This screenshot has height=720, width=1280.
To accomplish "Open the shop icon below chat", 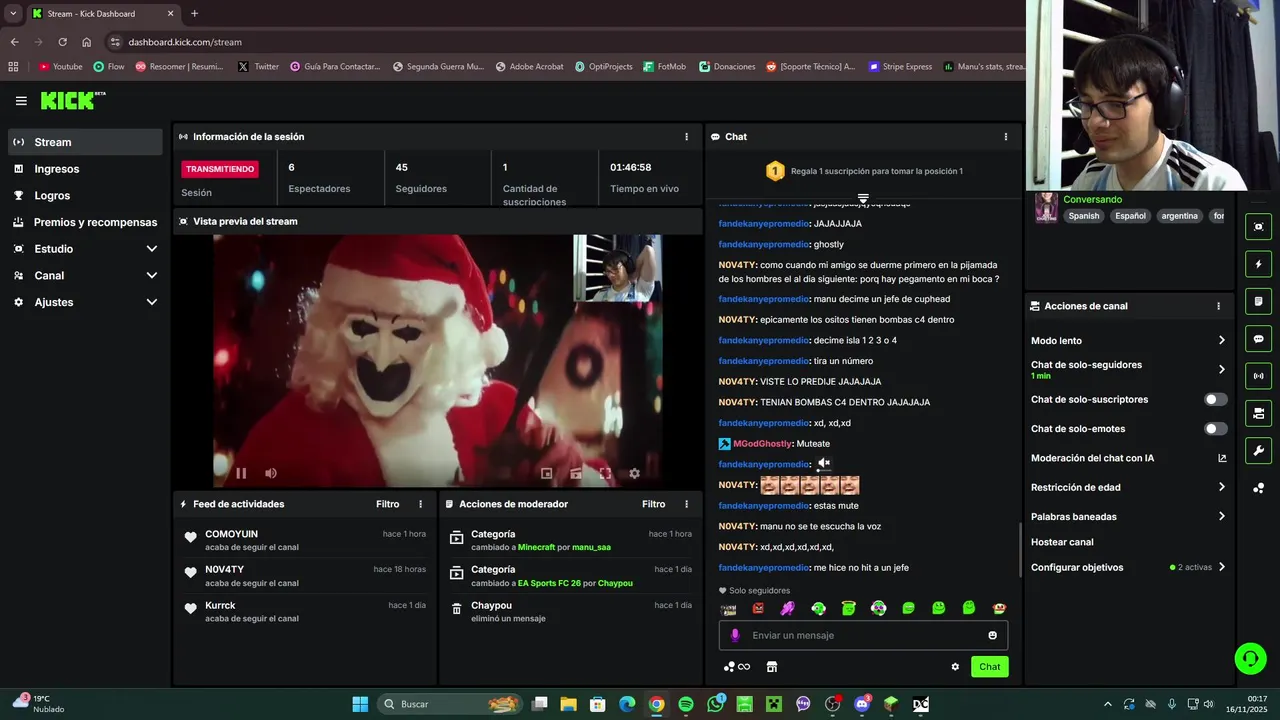I will pos(772,667).
